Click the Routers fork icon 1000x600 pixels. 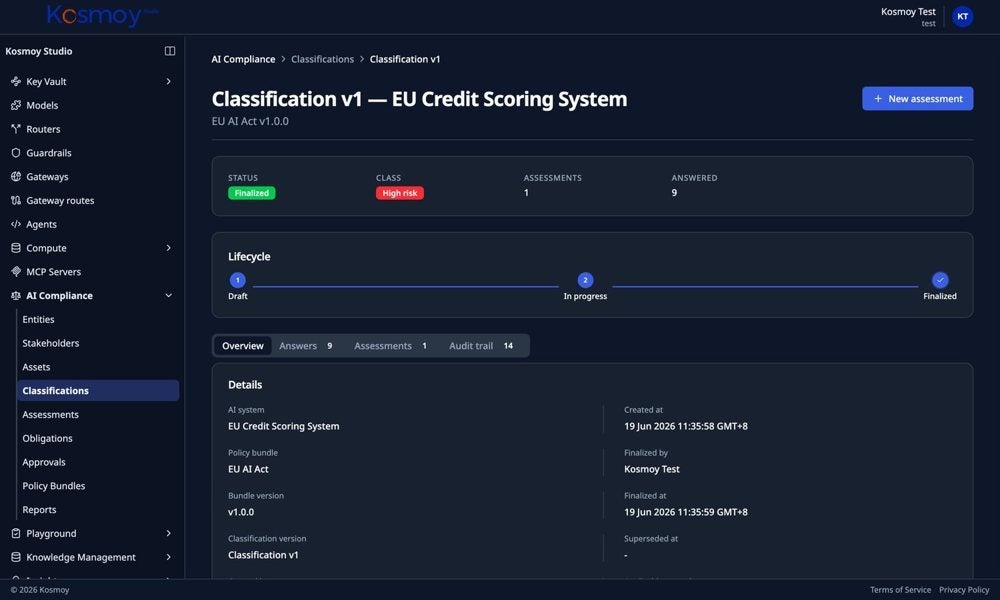[16, 129]
